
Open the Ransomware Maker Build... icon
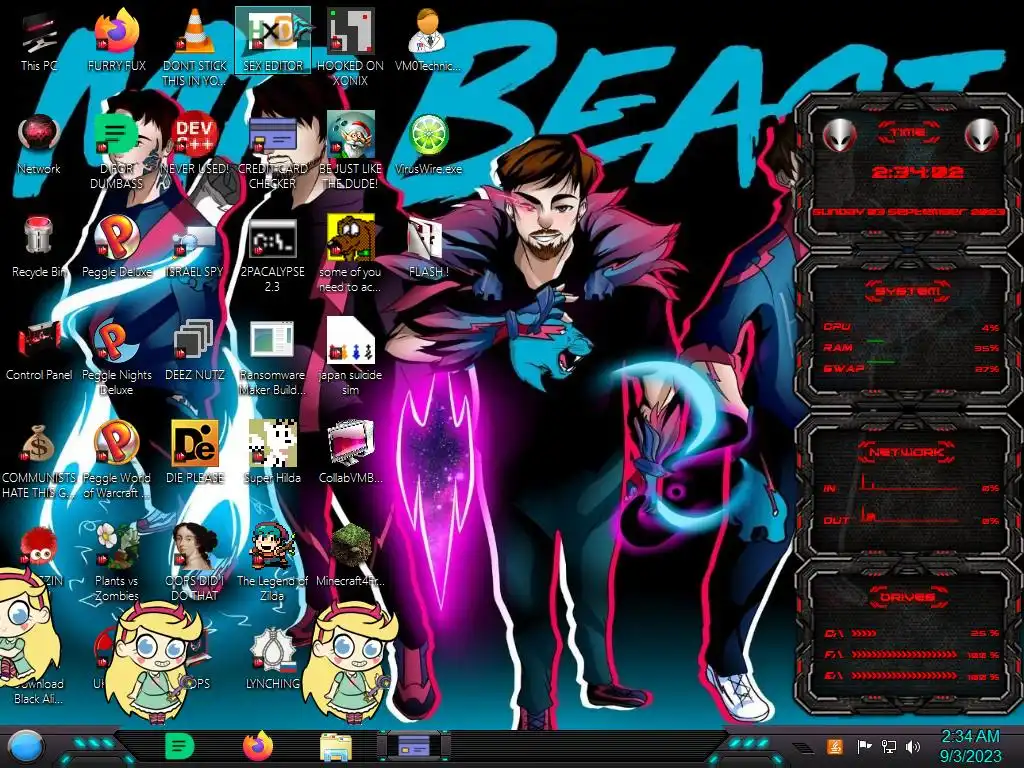click(272, 358)
